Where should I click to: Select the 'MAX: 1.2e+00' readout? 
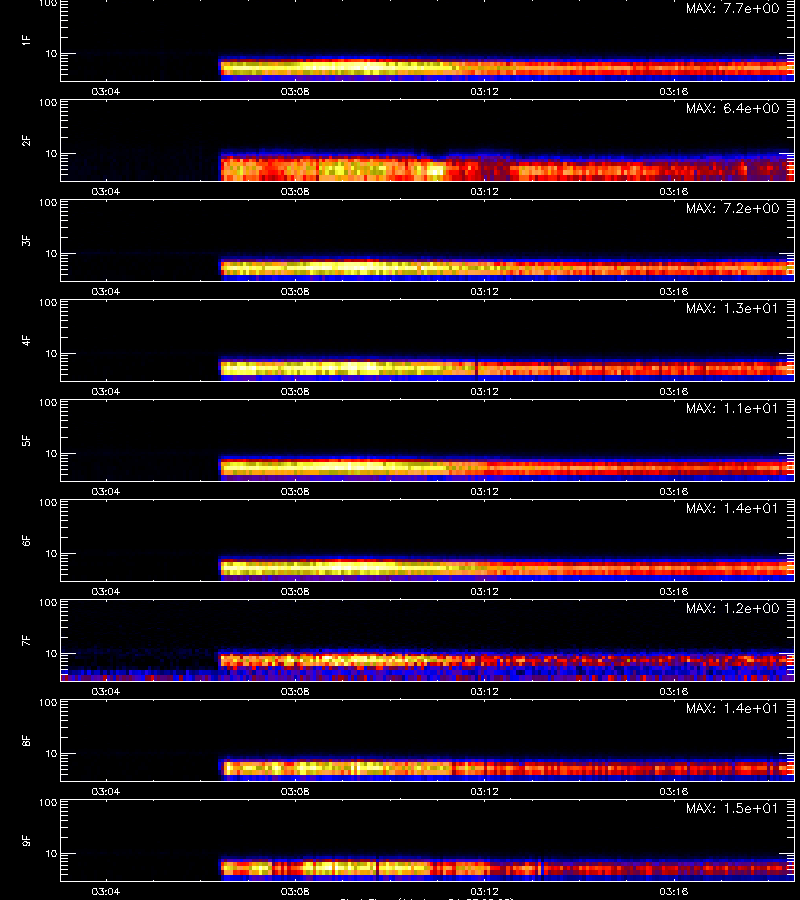[732, 608]
